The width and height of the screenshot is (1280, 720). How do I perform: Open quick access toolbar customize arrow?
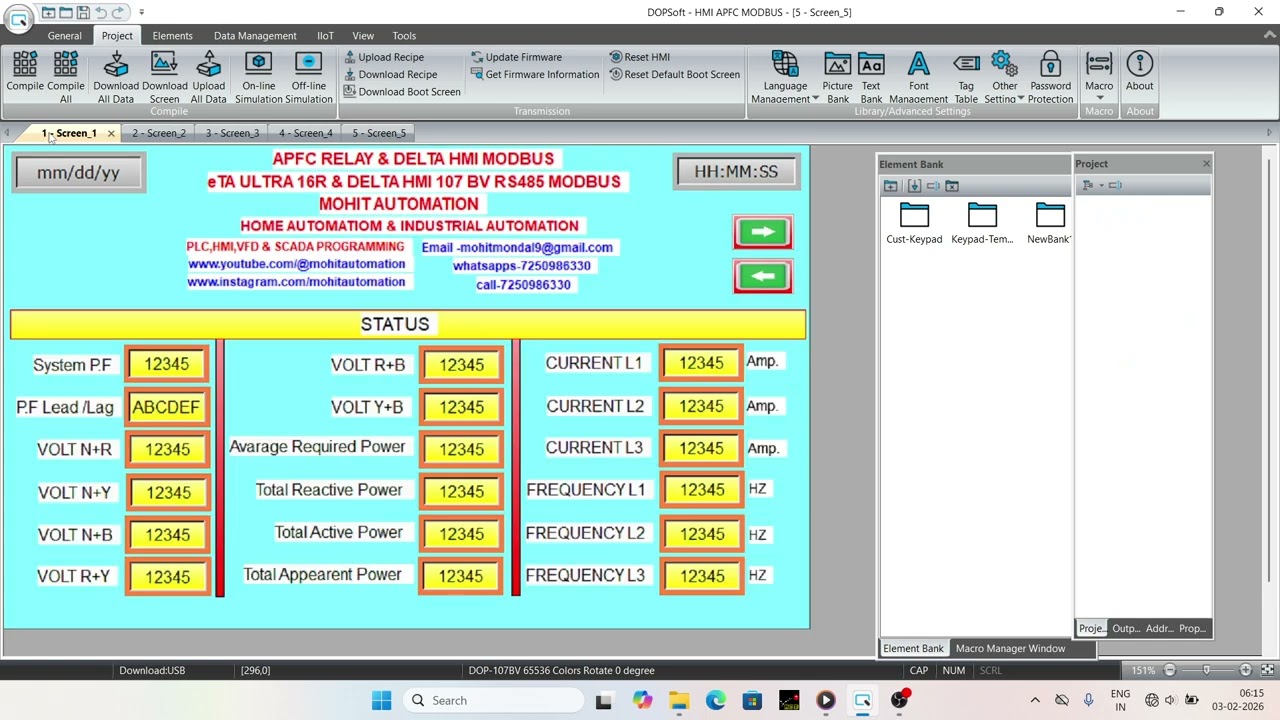[141, 12]
